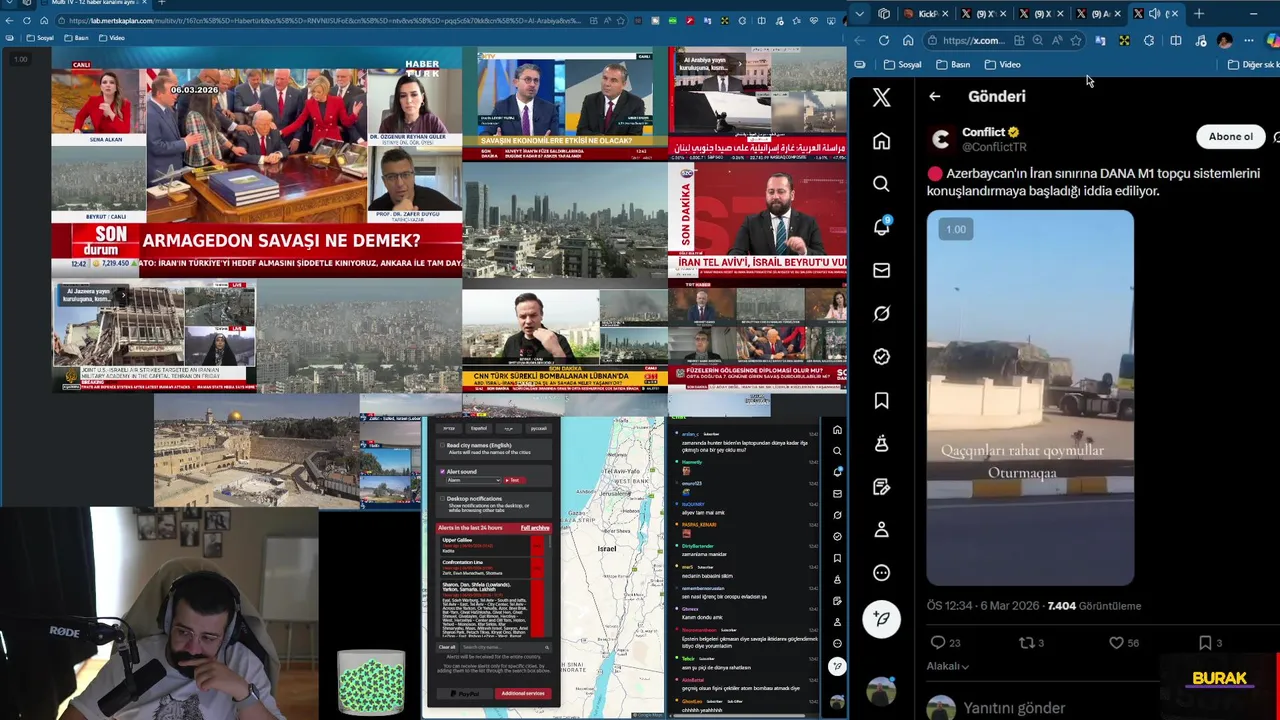Open the translate icon in right browser toolbar
This screenshot has width=1280, height=720.
1100,40
